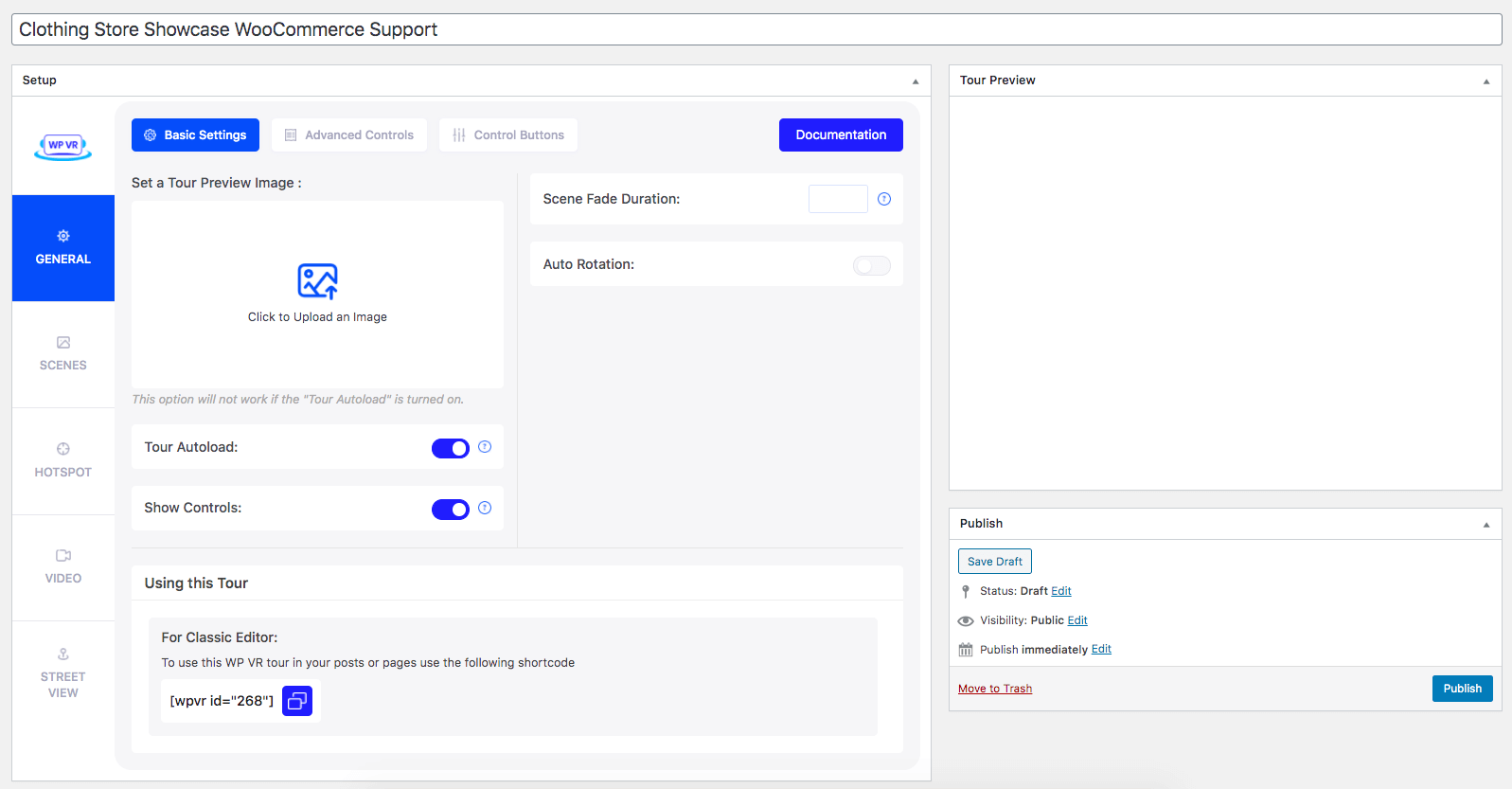This screenshot has height=789, width=1512.
Task: Click the tour title field
Action: (x=756, y=29)
